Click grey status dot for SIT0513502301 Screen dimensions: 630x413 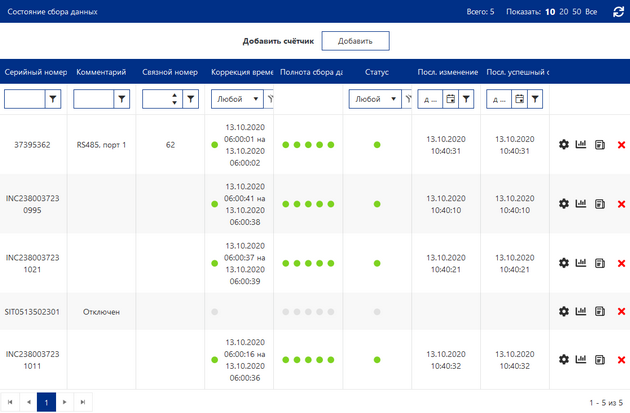click(377, 312)
